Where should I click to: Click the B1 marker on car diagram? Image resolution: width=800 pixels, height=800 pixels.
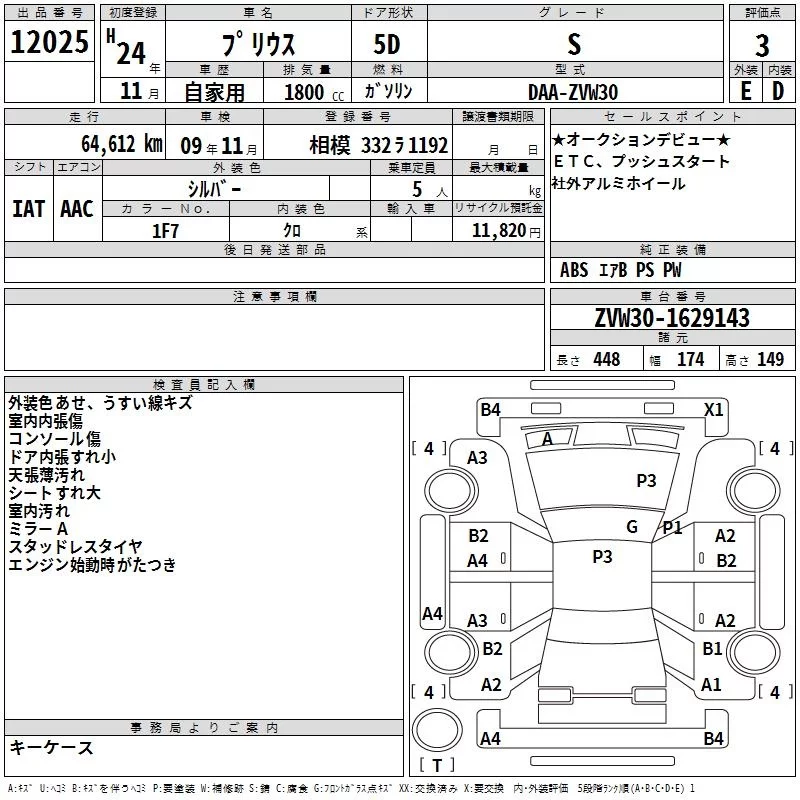[712, 649]
